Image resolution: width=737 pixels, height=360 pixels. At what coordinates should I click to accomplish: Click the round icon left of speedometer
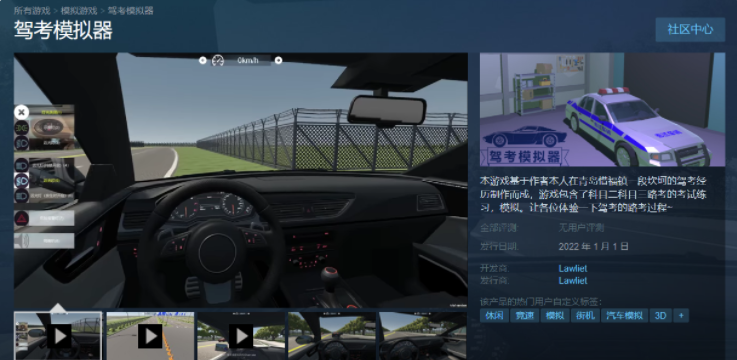(x=203, y=60)
